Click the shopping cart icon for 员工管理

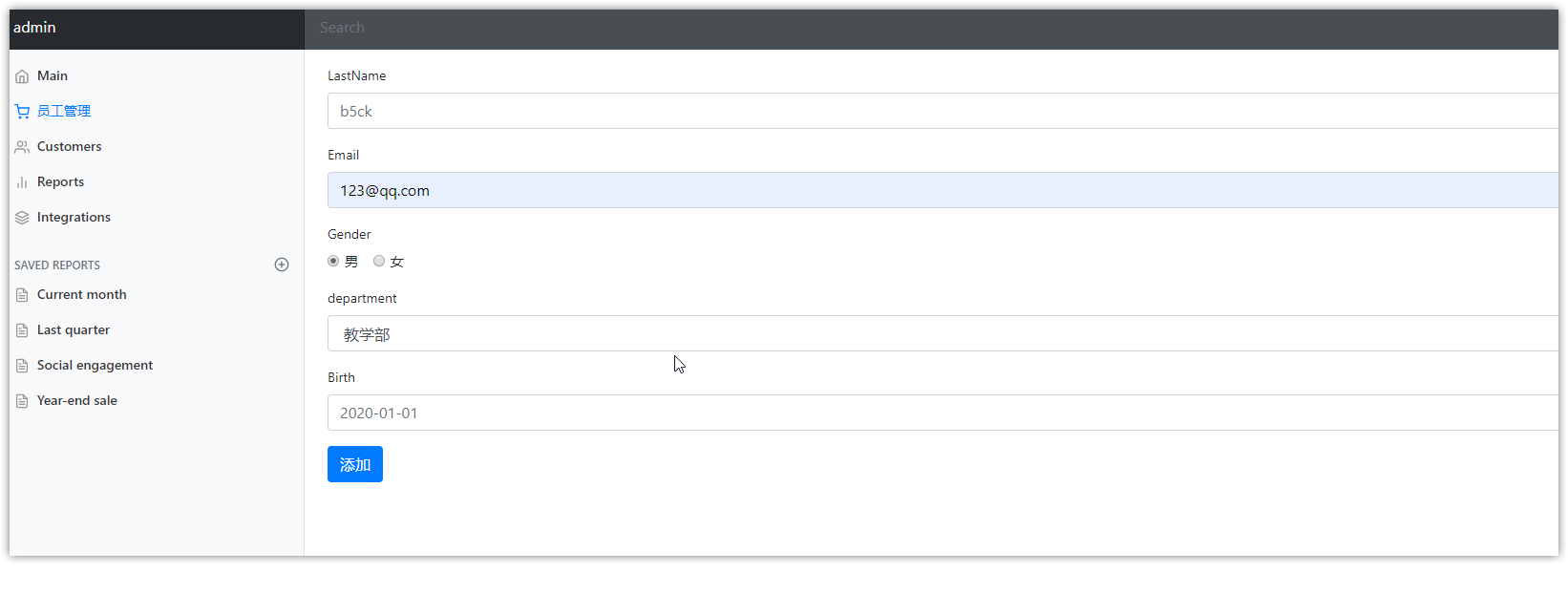[x=22, y=112]
